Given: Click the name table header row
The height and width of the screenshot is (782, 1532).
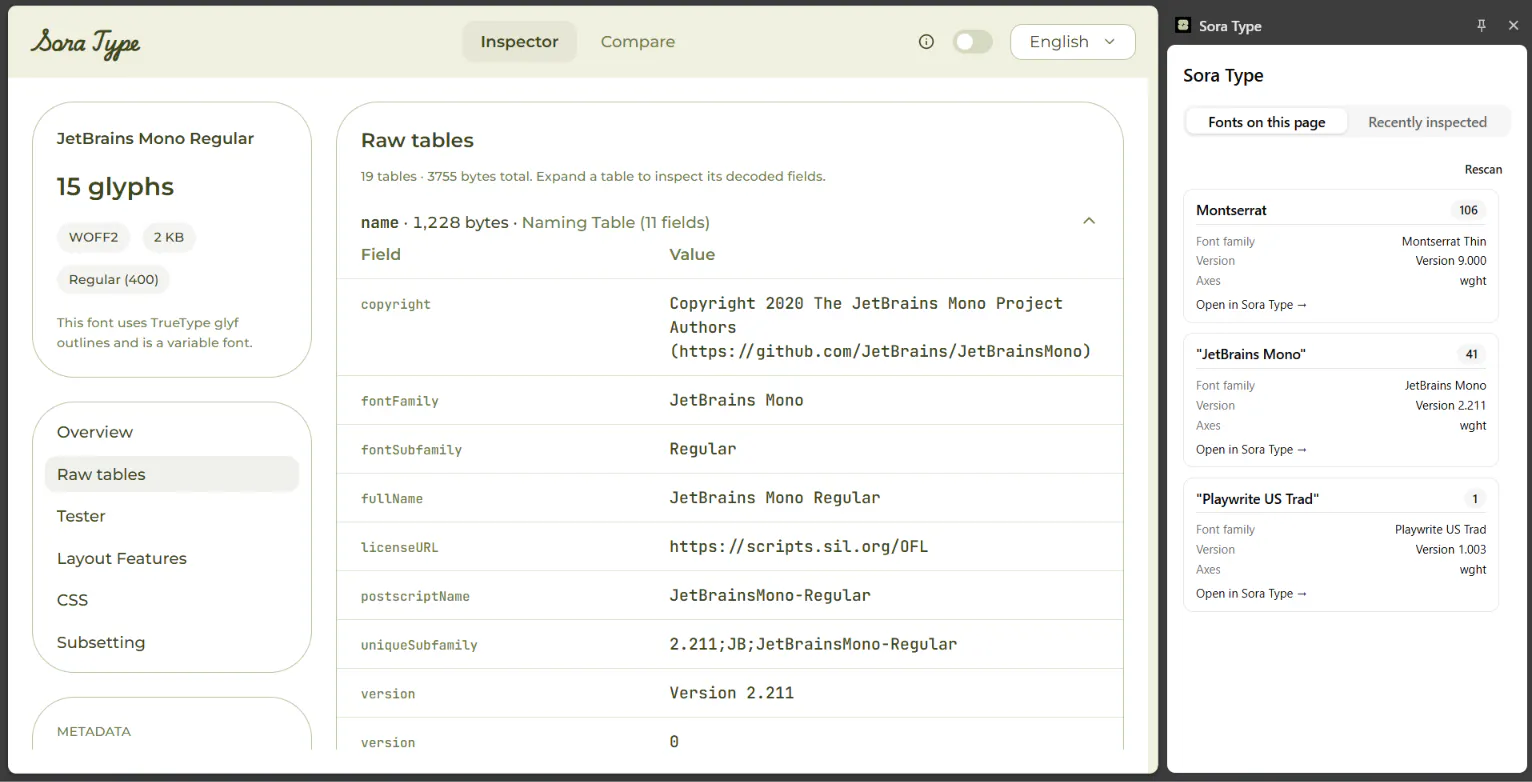Looking at the screenshot, I should [x=729, y=222].
